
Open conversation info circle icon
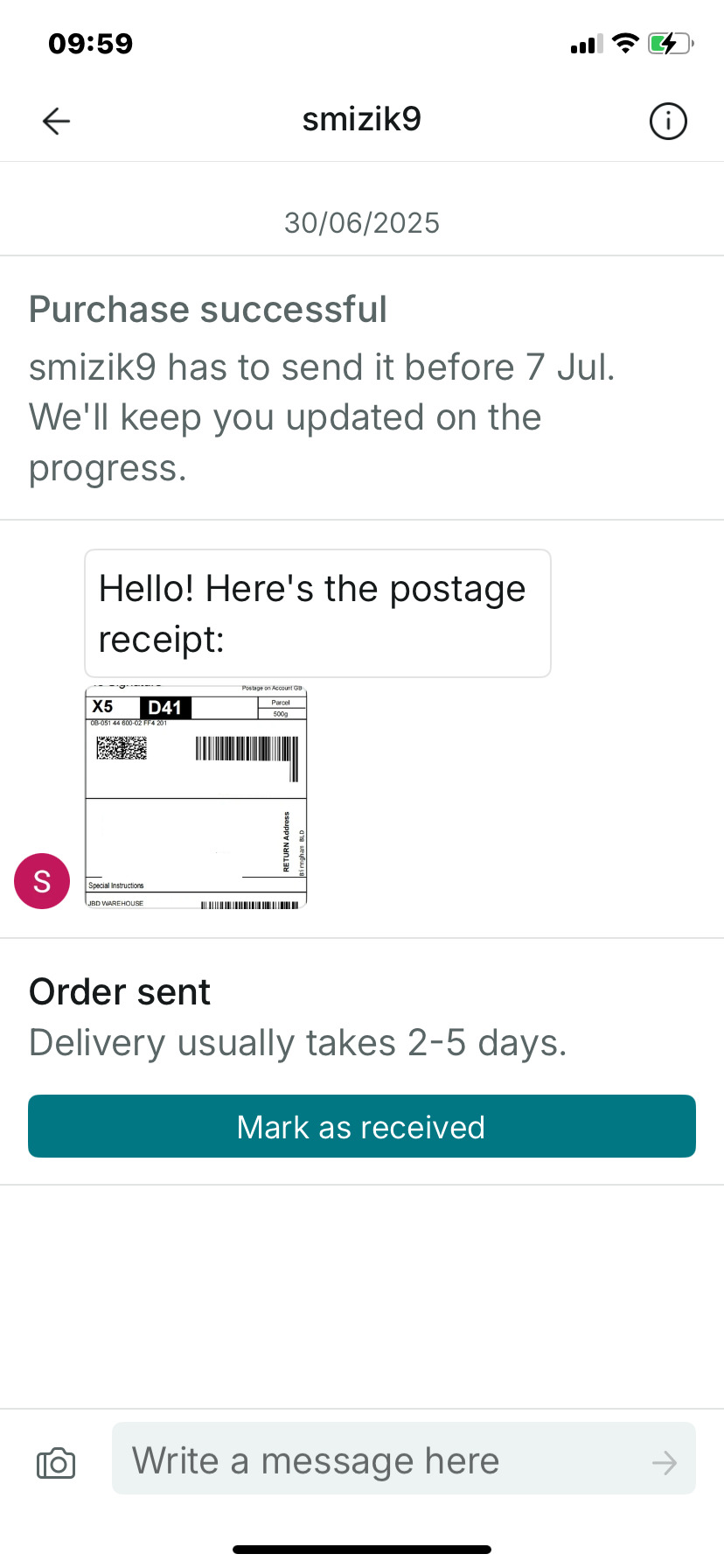(x=668, y=121)
